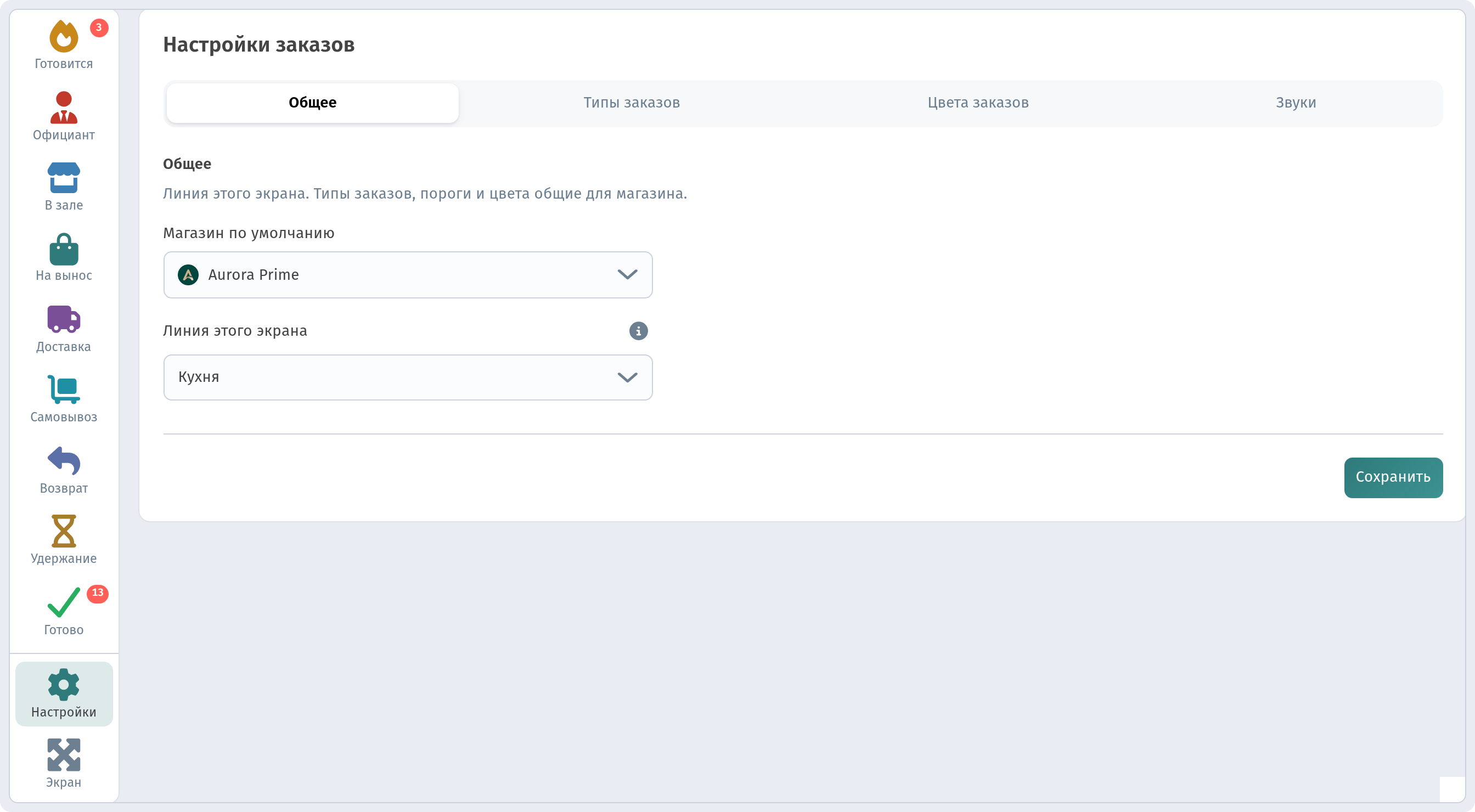The image size is (1475, 812).
Task: Select the На вынос bag icon
Action: click(64, 249)
